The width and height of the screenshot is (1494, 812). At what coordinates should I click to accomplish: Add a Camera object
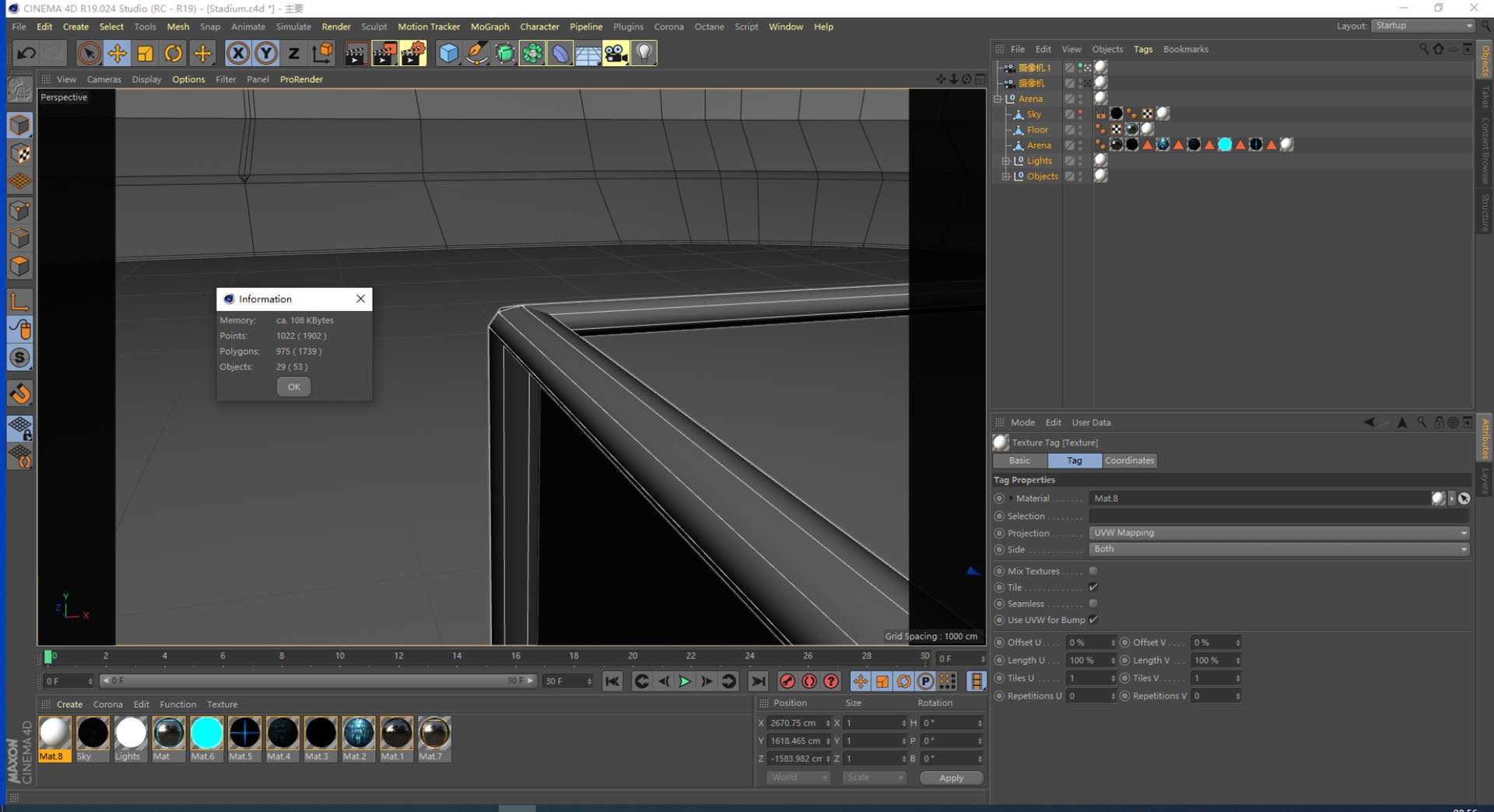(615, 53)
